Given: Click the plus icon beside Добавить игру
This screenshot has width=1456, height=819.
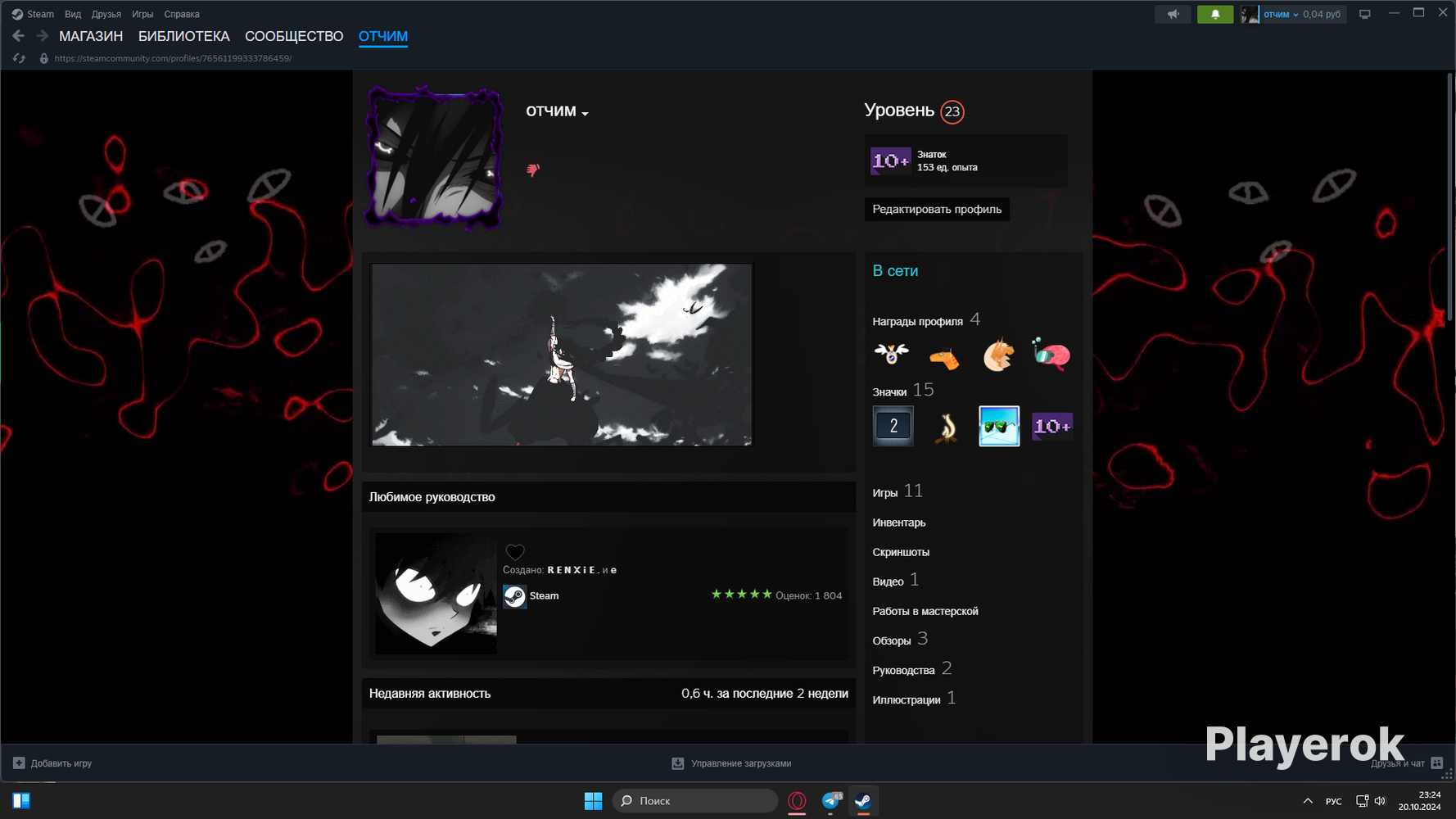Looking at the screenshot, I should pyautogui.click(x=19, y=763).
